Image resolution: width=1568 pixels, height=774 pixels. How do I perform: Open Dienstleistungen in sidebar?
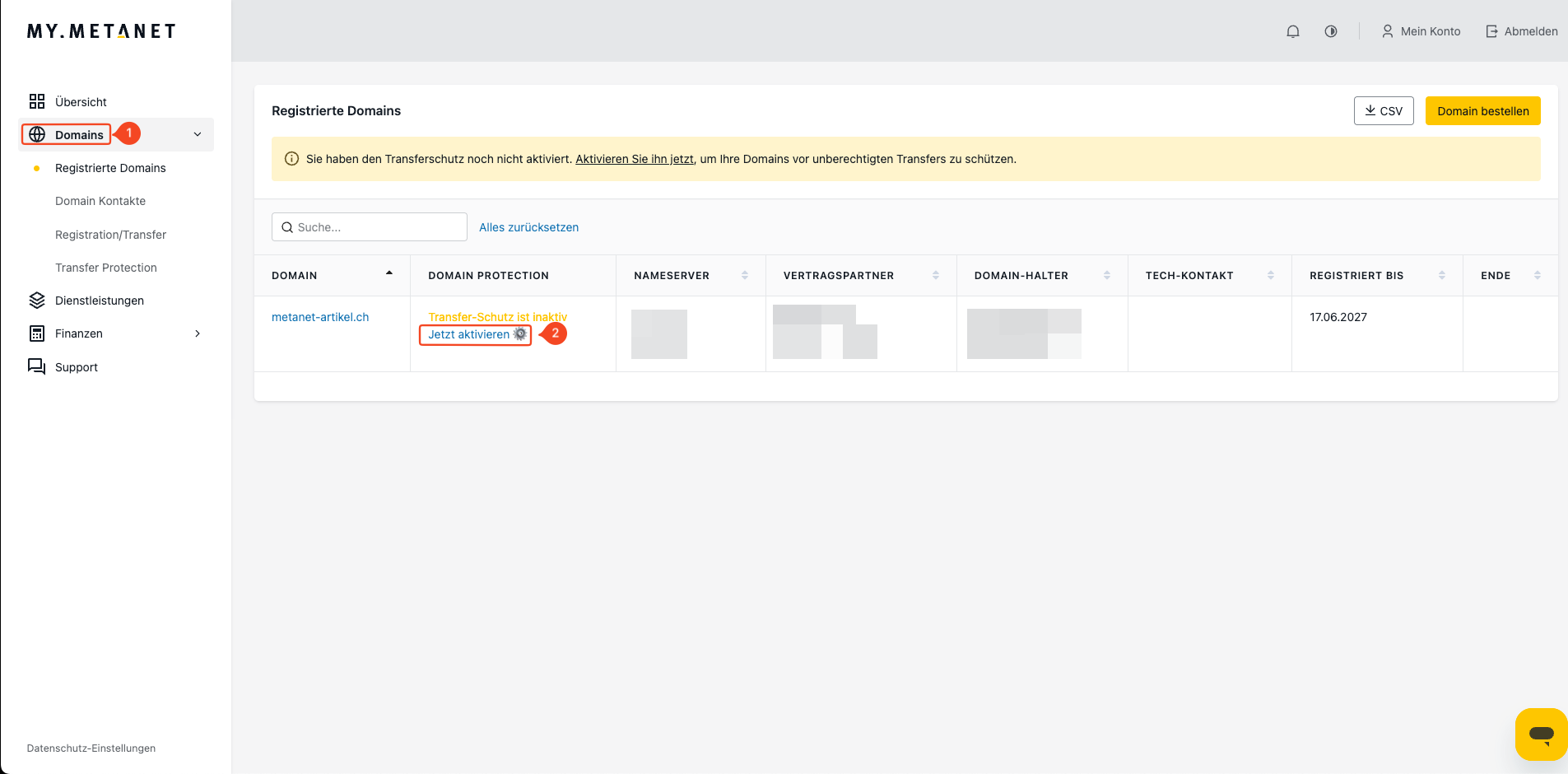tap(100, 301)
